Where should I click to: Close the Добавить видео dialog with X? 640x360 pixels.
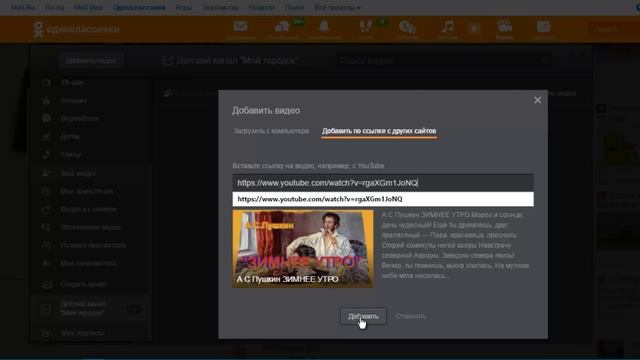point(538,100)
